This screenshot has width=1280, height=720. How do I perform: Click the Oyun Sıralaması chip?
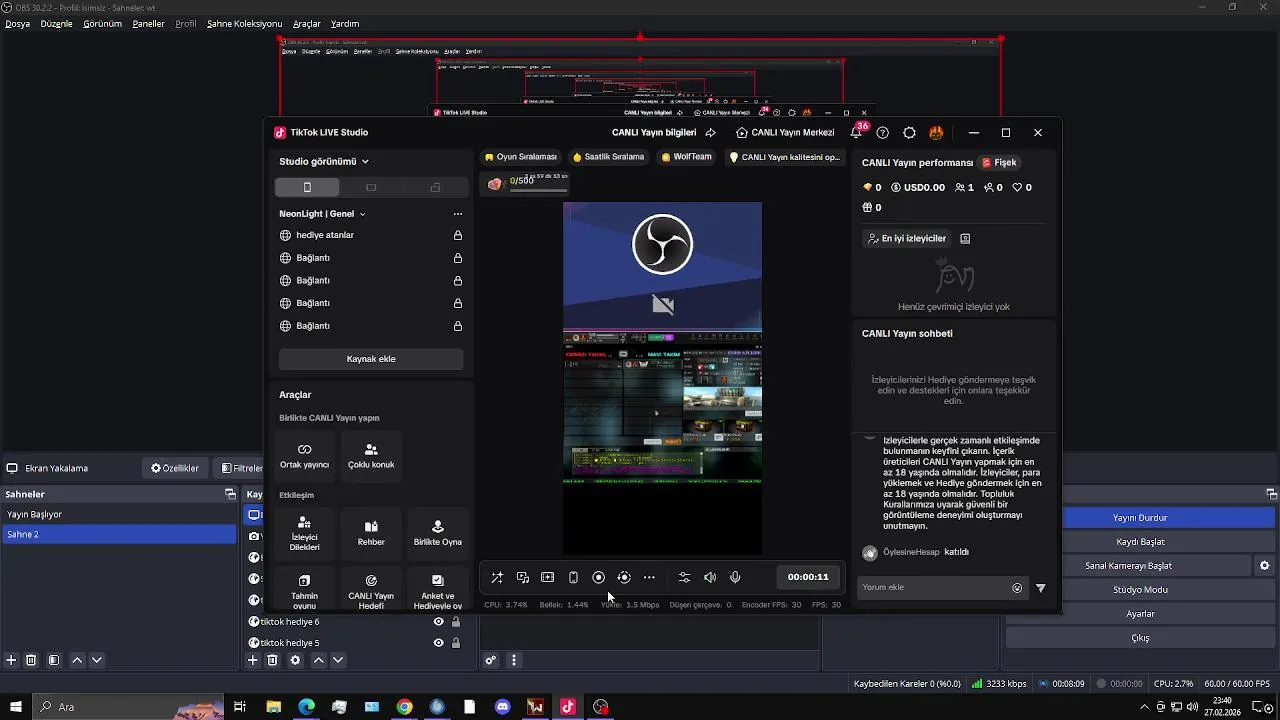tap(520, 157)
